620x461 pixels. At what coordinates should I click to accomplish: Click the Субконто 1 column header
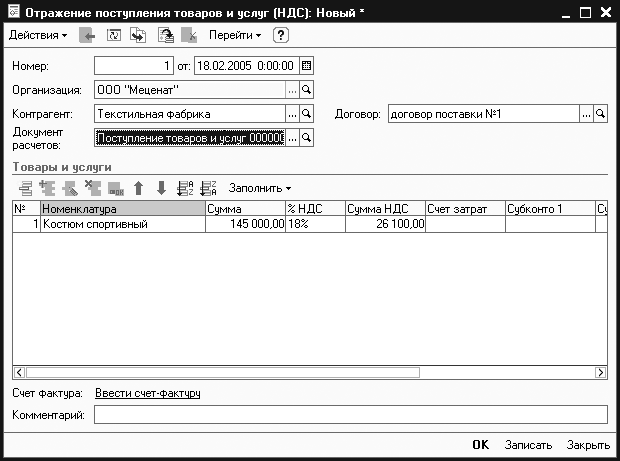pyautogui.click(x=550, y=209)
